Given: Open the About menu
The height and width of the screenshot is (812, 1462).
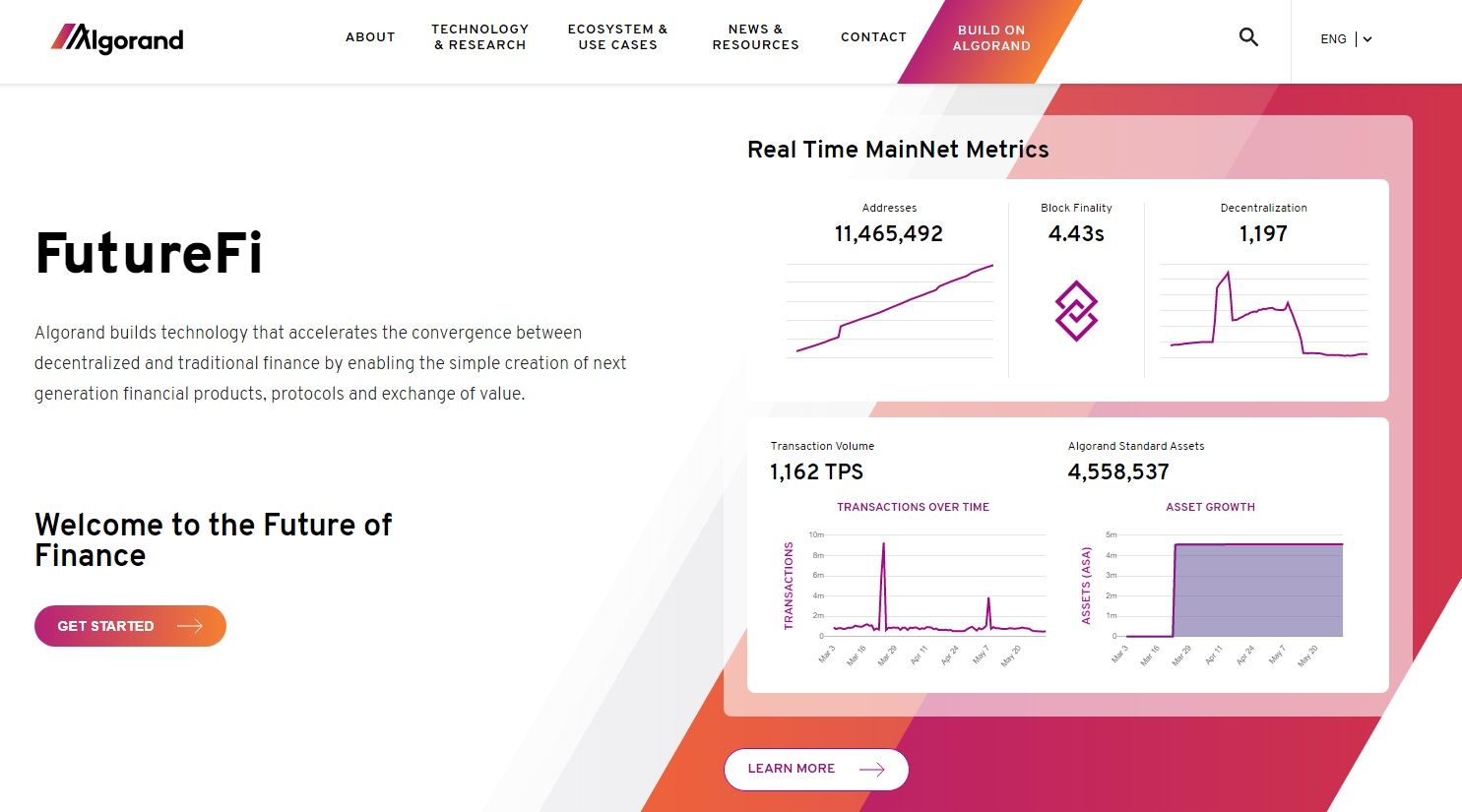Looking at the screenshot, I should [370, 37].
